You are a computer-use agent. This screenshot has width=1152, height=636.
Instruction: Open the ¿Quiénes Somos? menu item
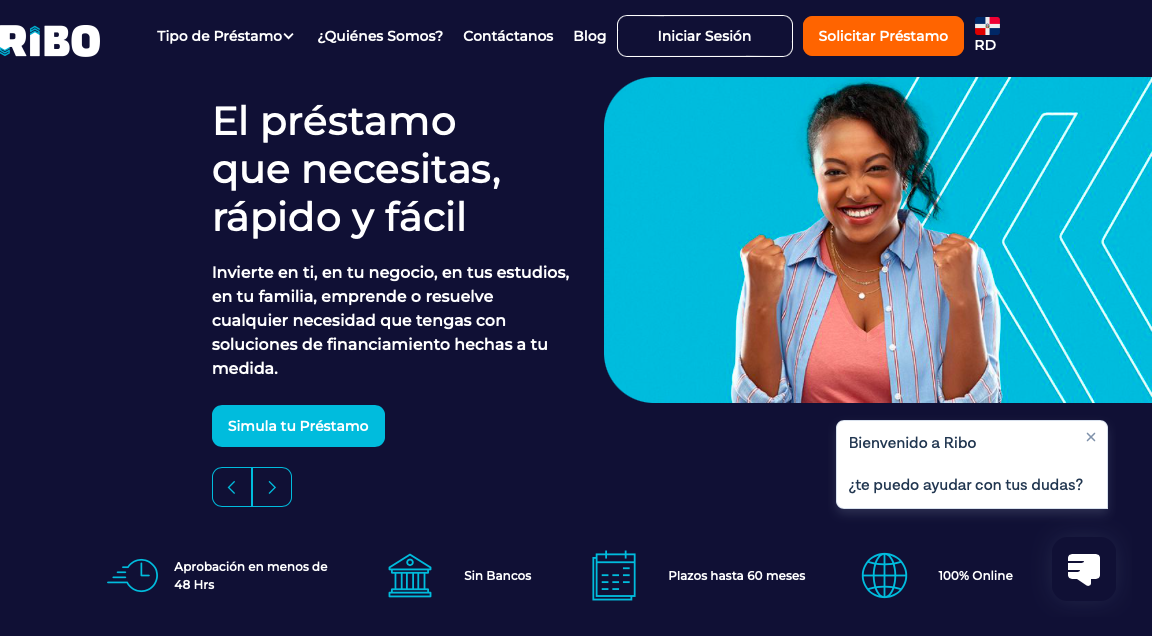coord(380,36)
